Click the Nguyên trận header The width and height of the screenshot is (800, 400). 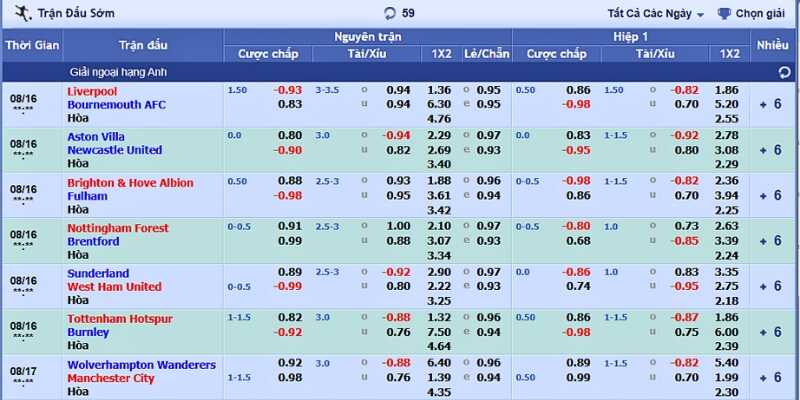[x=367, y=37]
